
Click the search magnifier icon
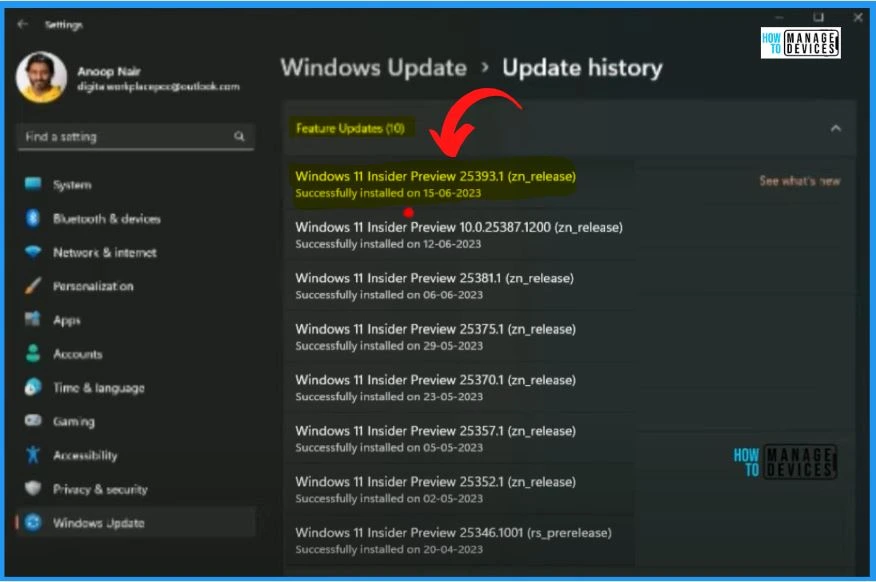point(239,136)
